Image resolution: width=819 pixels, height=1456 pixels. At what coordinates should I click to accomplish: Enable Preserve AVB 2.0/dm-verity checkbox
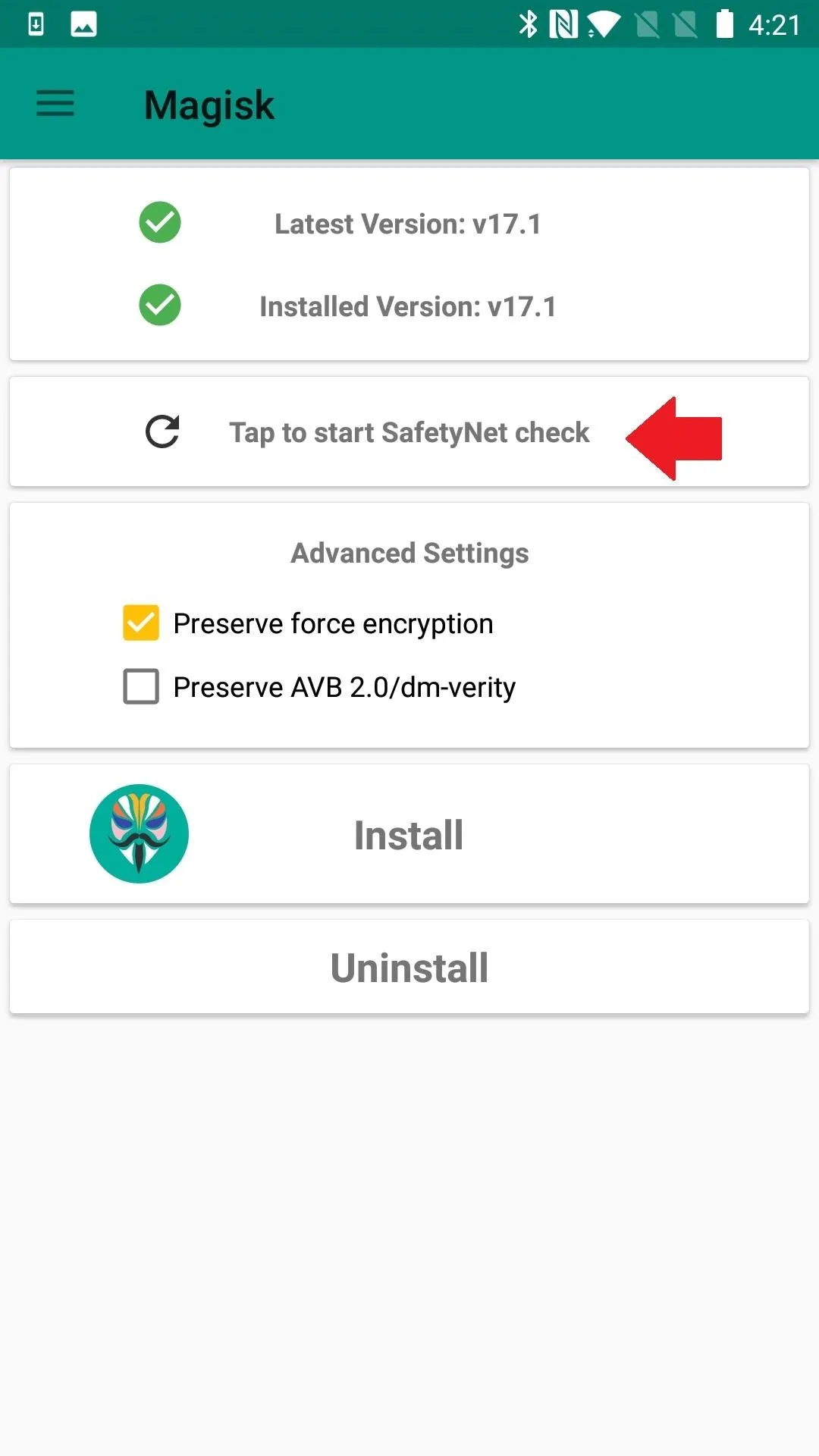tap(141, 686)
